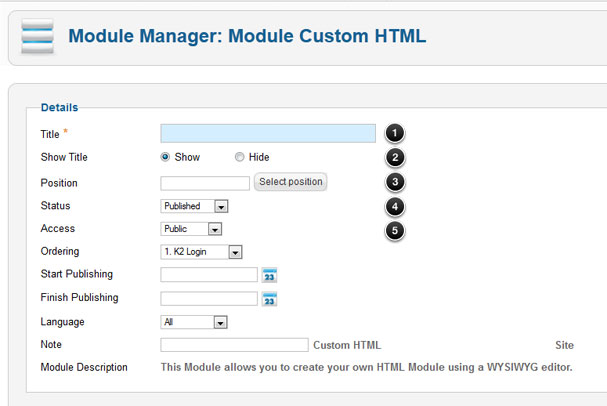Select the Show radio button for title
The image size is (607, 406).
165,157
